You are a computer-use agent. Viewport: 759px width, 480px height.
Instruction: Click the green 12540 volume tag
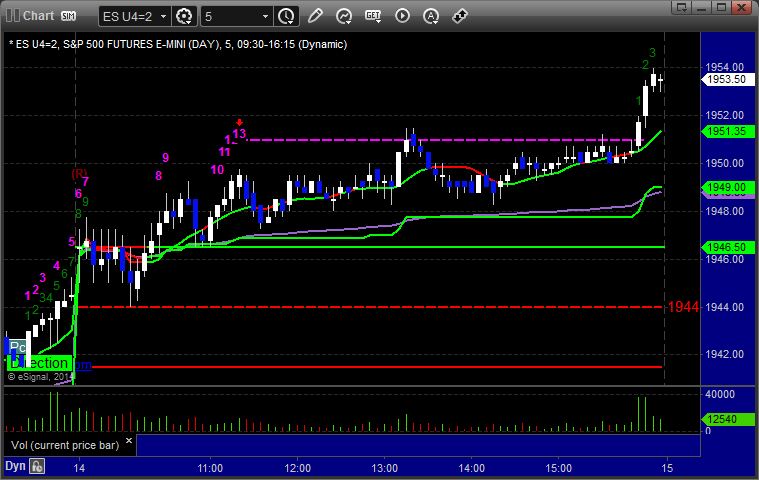(727, 419)
